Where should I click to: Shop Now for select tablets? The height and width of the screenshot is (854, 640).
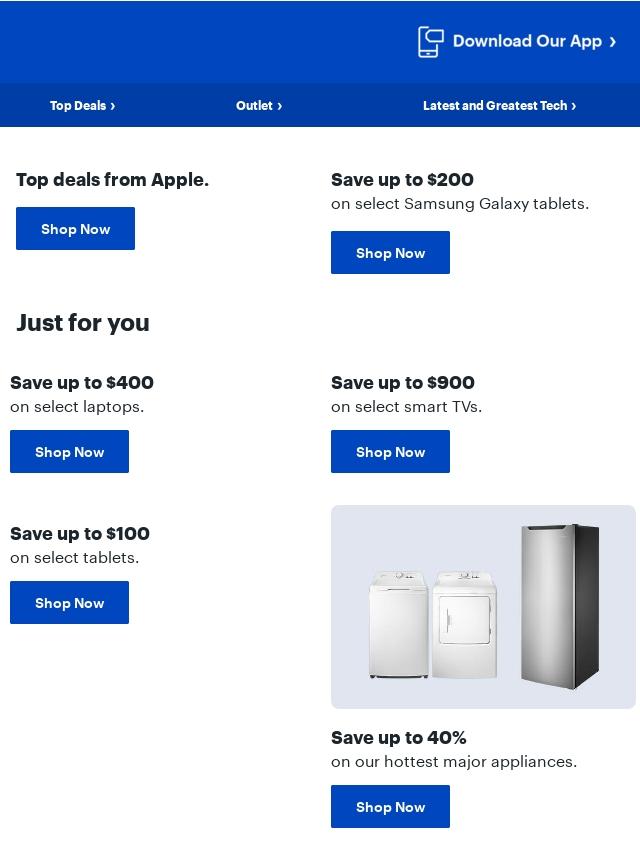click(x=69, y=602)
